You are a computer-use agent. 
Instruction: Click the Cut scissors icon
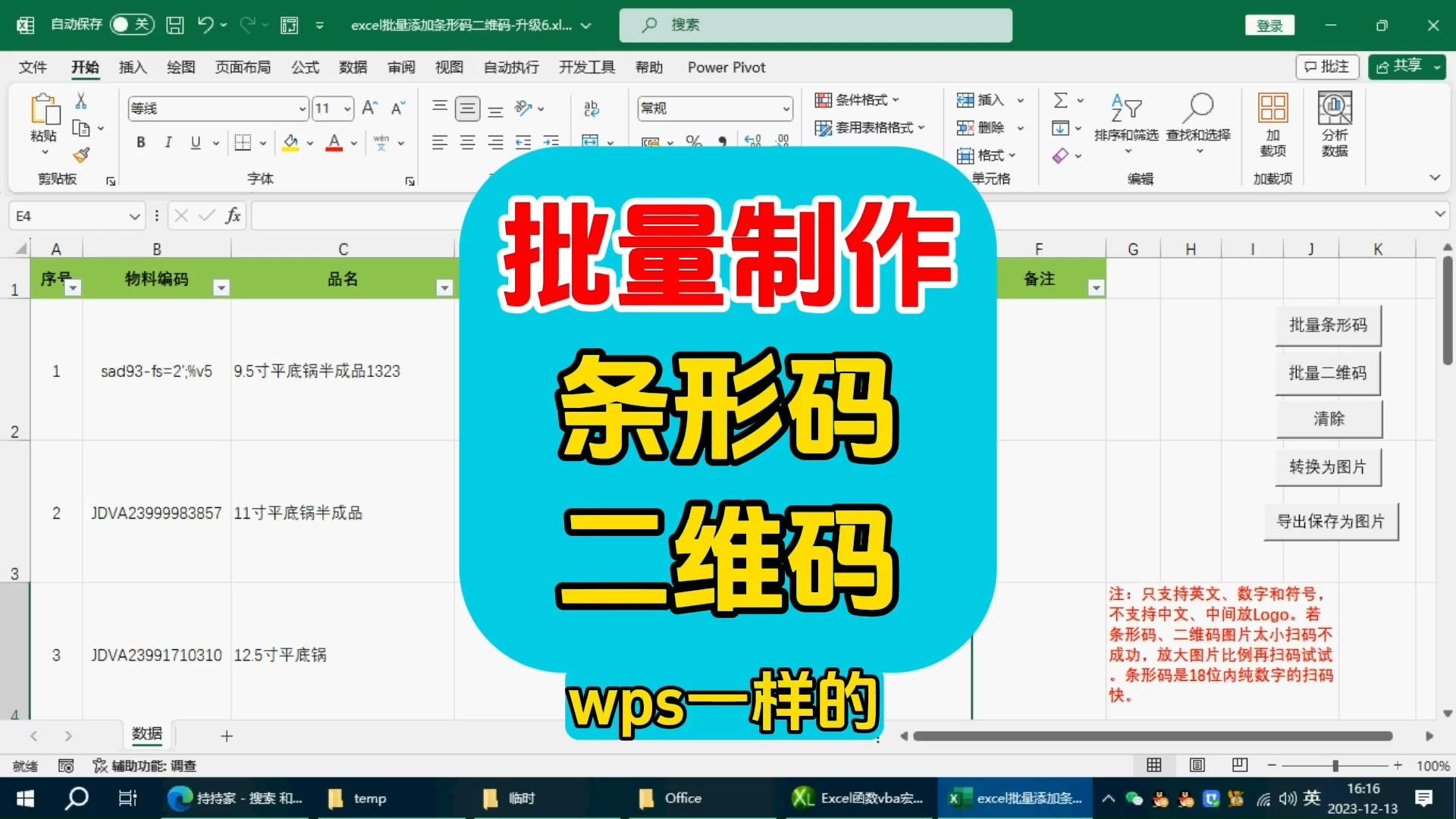(81, 101)
